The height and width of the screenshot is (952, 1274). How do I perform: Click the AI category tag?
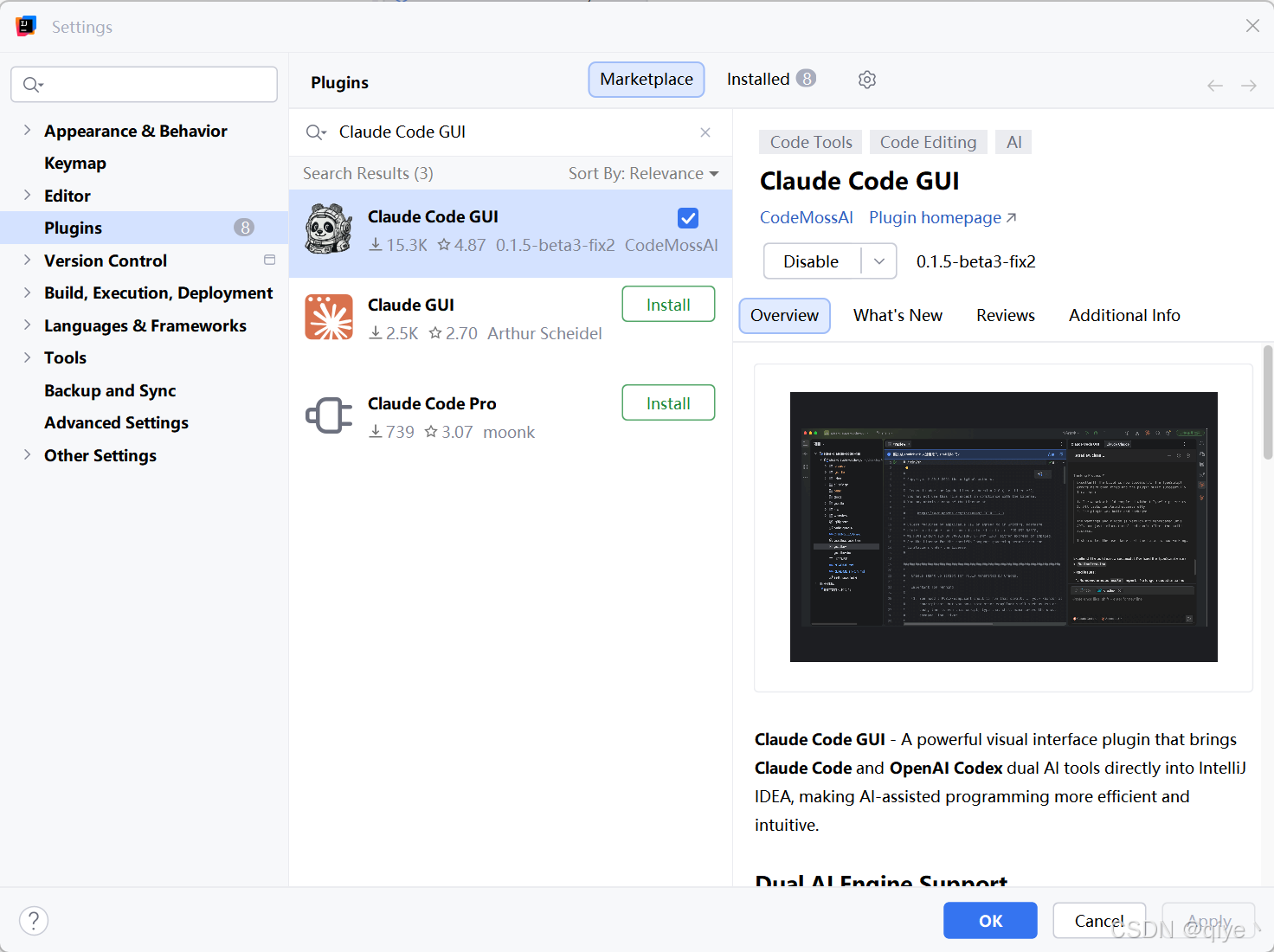coord(1014,143)
